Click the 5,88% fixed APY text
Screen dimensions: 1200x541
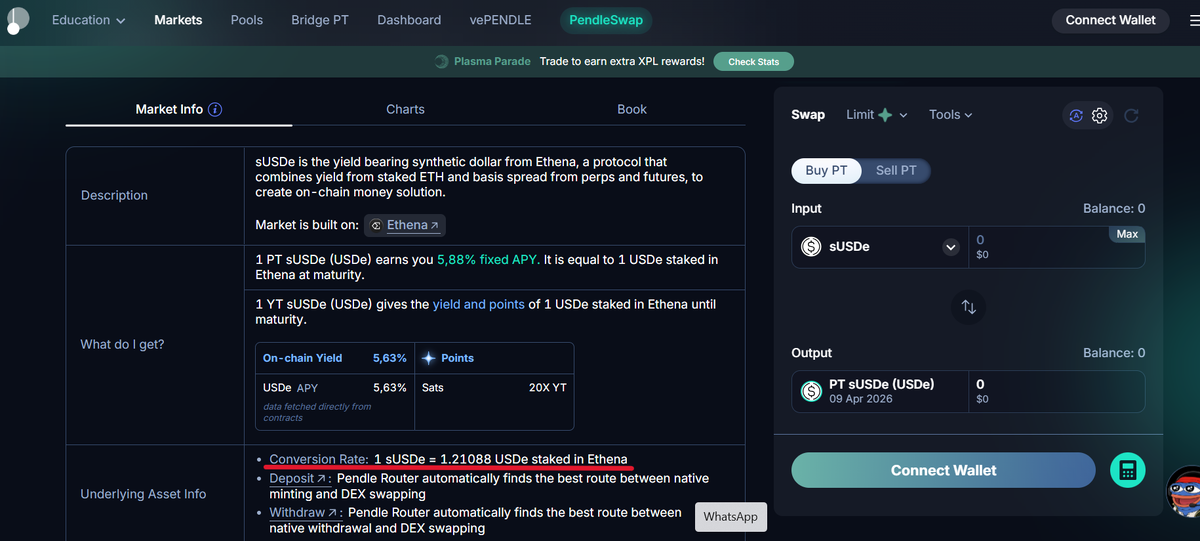point(488,259)
